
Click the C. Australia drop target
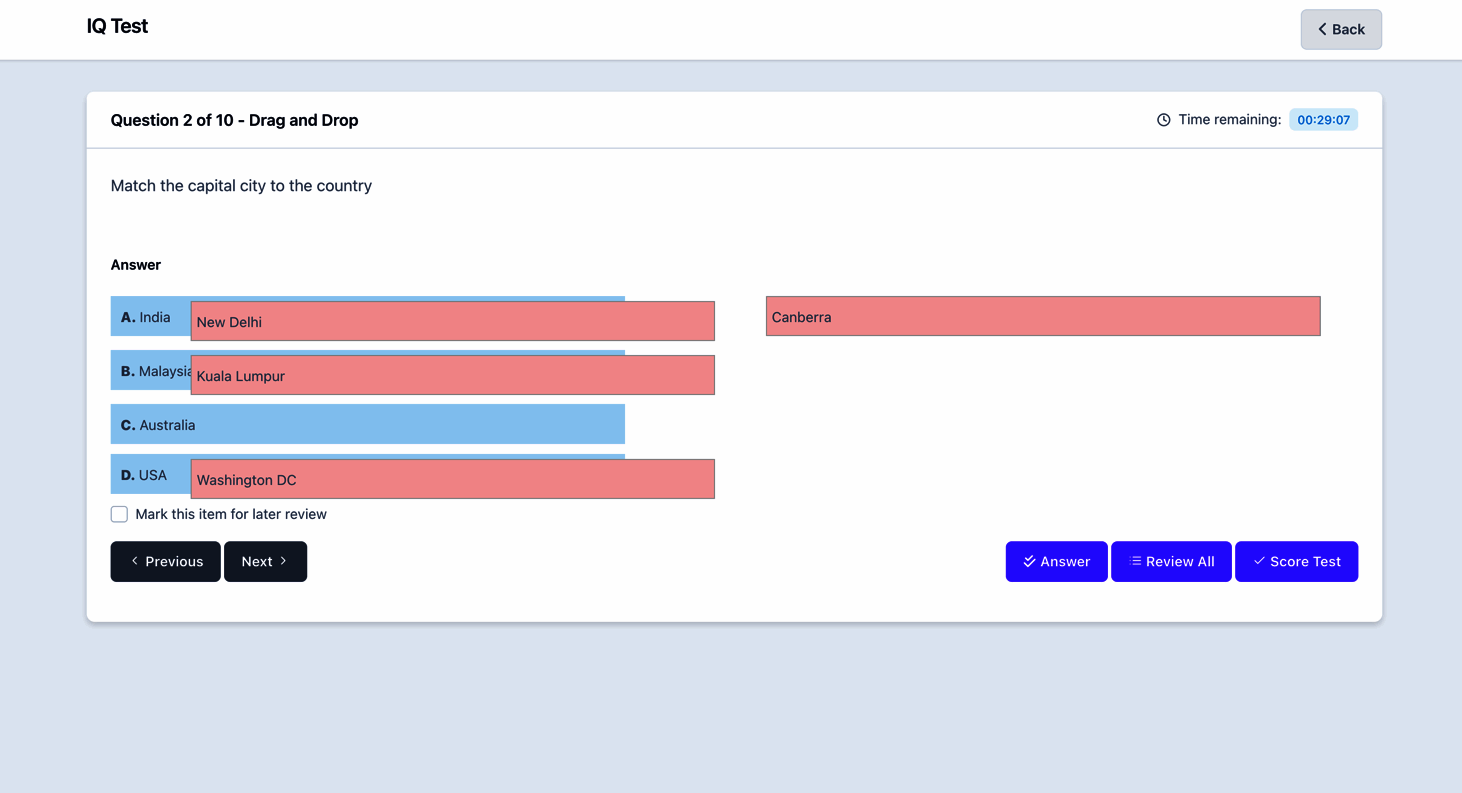tap(368, 424)
